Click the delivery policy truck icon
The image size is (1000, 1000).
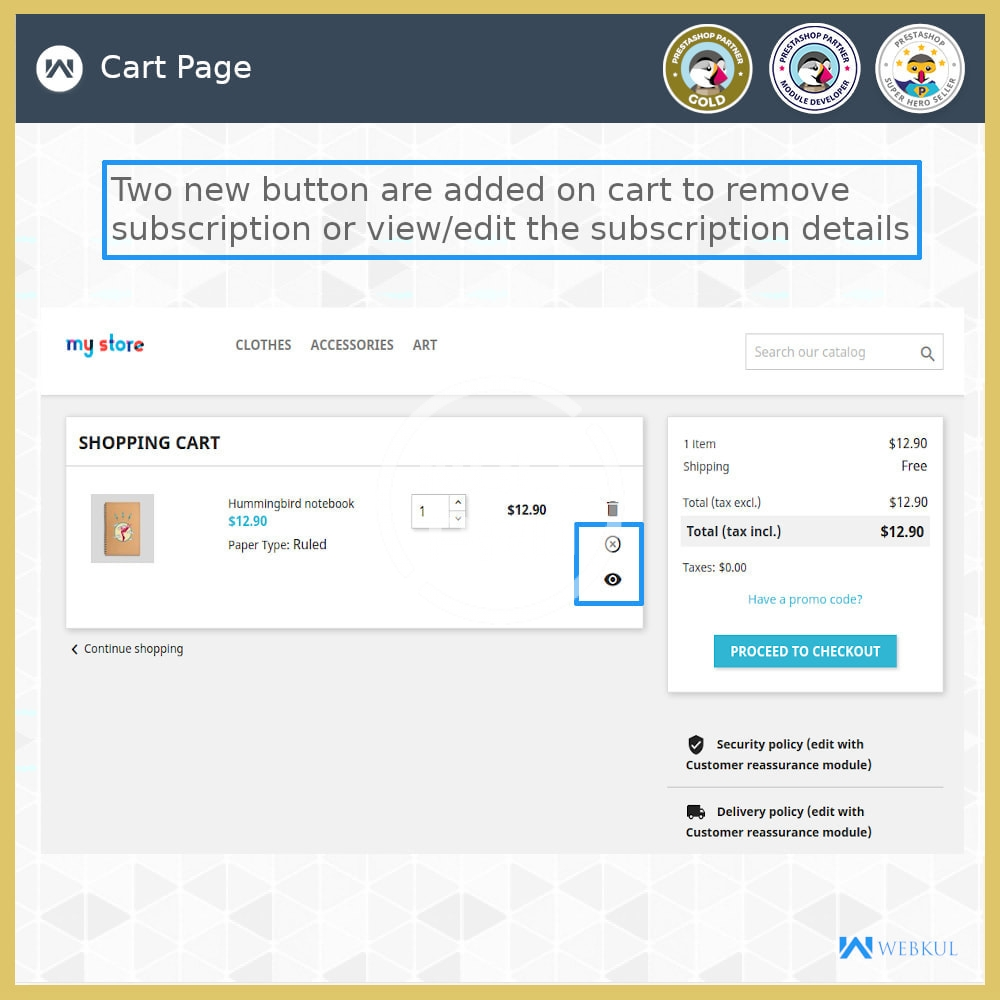[696, 812]
